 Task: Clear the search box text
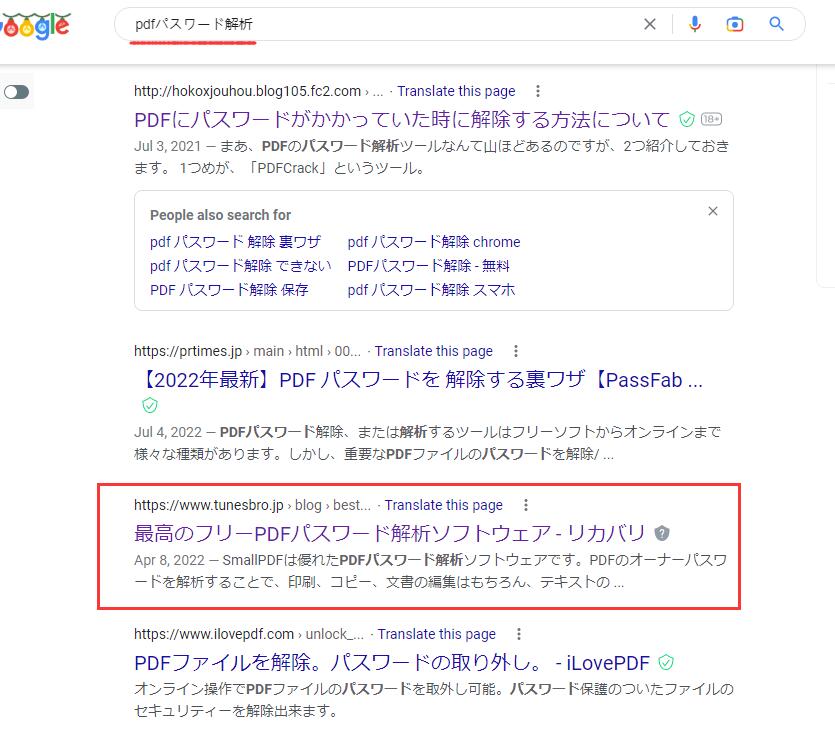tap(650, 24)
